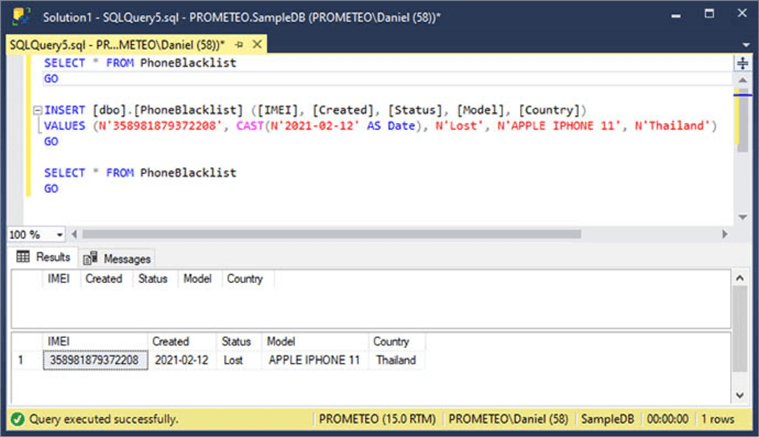The width and height of the screenshot is (759, 437).
Task: Click the Thailand cell in Country column
Action: coord(396,360)
